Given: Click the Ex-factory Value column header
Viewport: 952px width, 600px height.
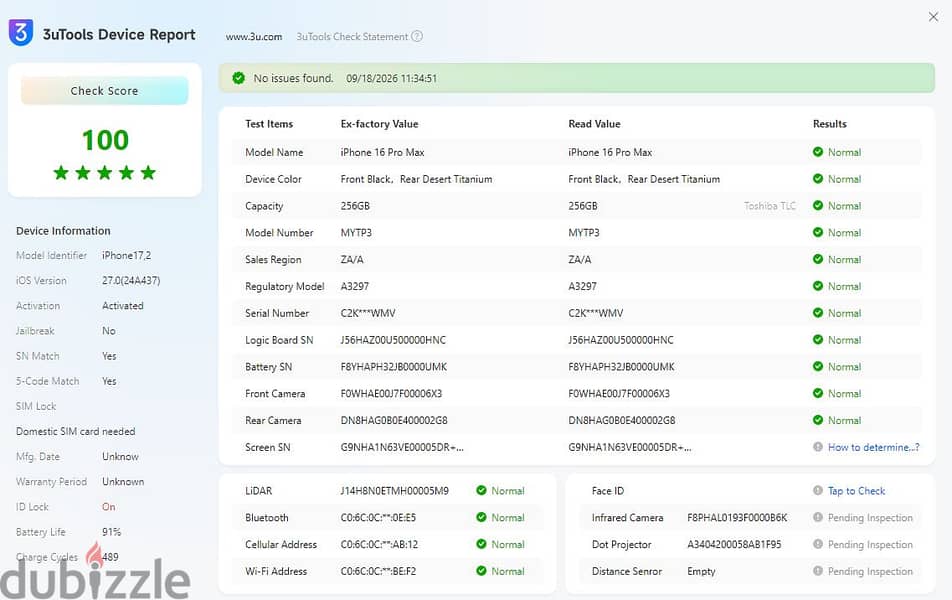Looking at the screenshot, I should pyautogui.click(x=379, y=124).
